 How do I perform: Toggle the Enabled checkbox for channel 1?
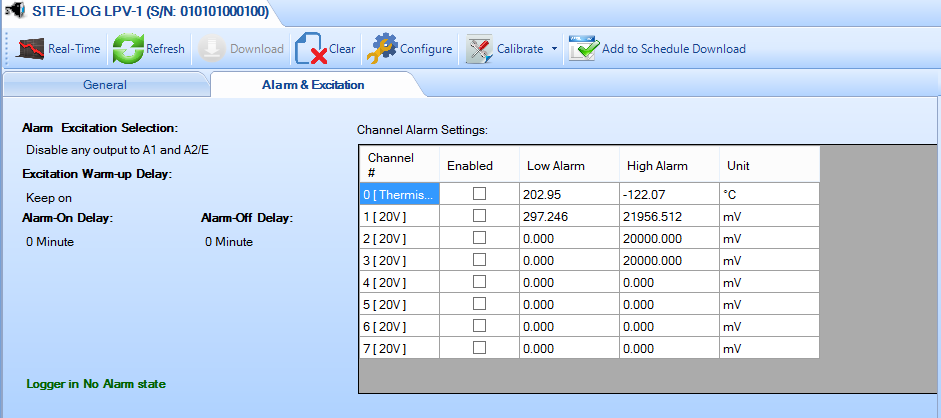(479, 215)
